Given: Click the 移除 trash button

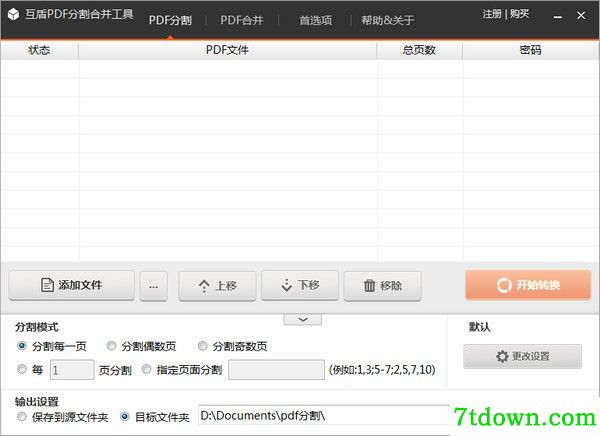Looking at the screenshot, I should (x=382, y=286).
